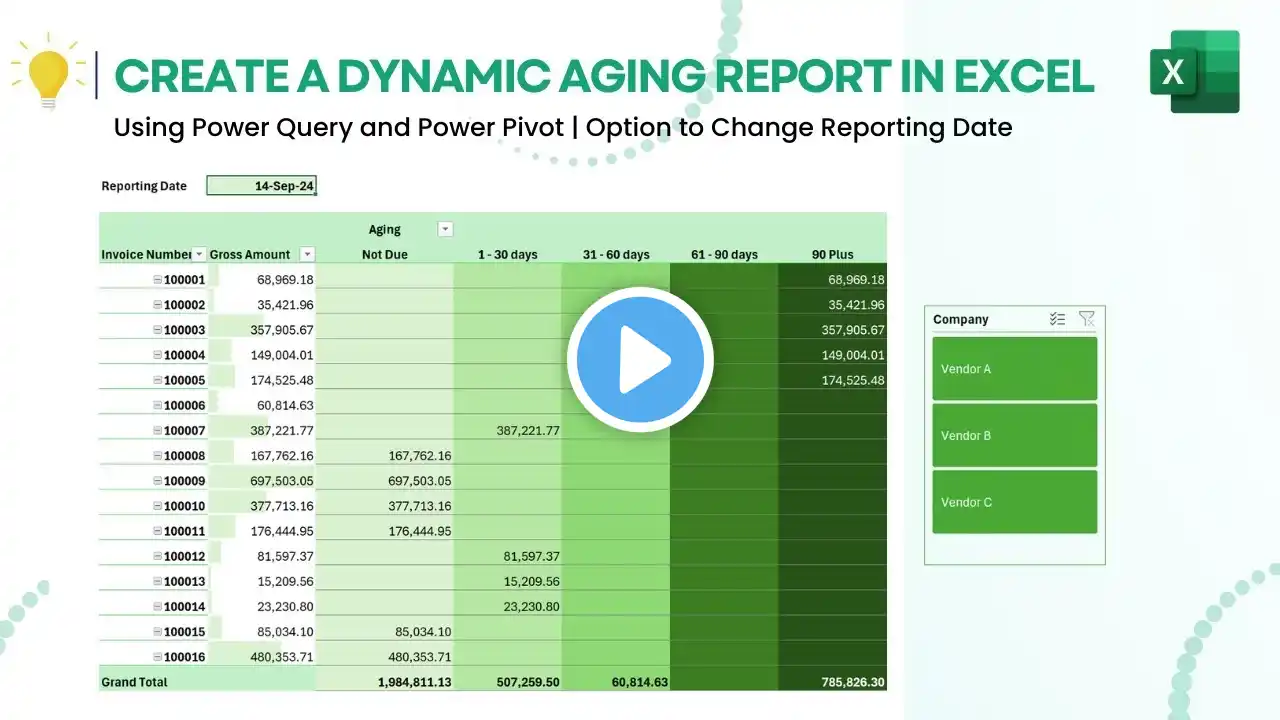Play the aging report video
Viewport: 1280px width, 720px height.
coord(640,360)
